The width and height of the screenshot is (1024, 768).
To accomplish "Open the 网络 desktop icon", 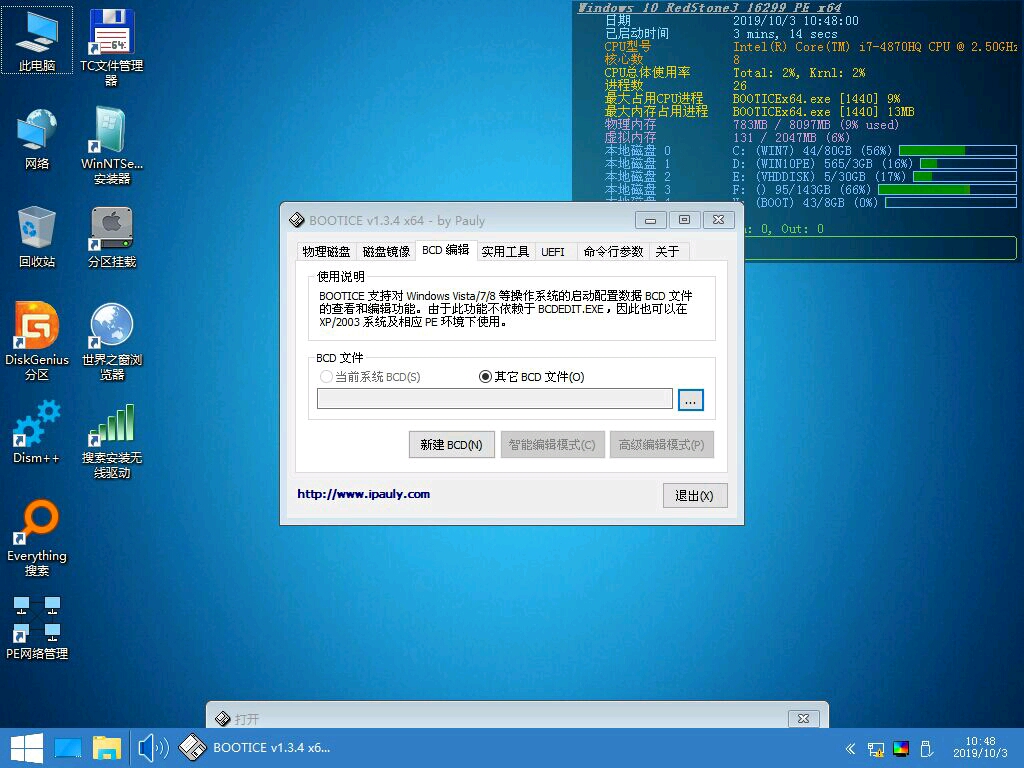I will pos(37,139).
